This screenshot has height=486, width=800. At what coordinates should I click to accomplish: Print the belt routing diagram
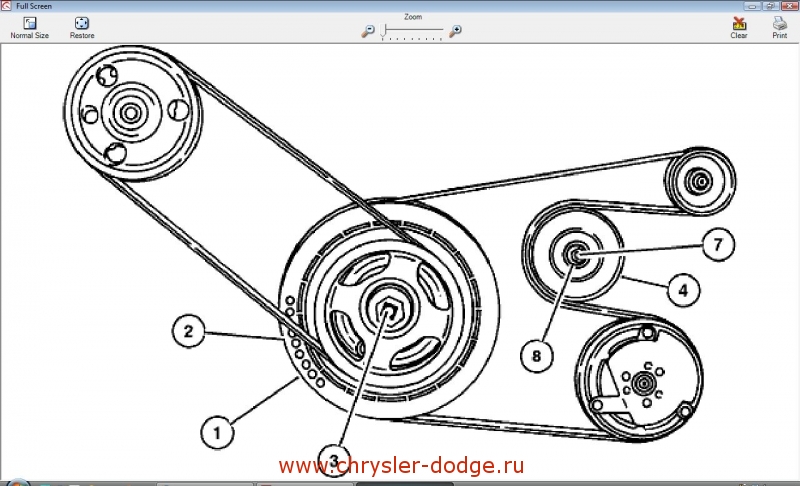[x=780, y=23]
